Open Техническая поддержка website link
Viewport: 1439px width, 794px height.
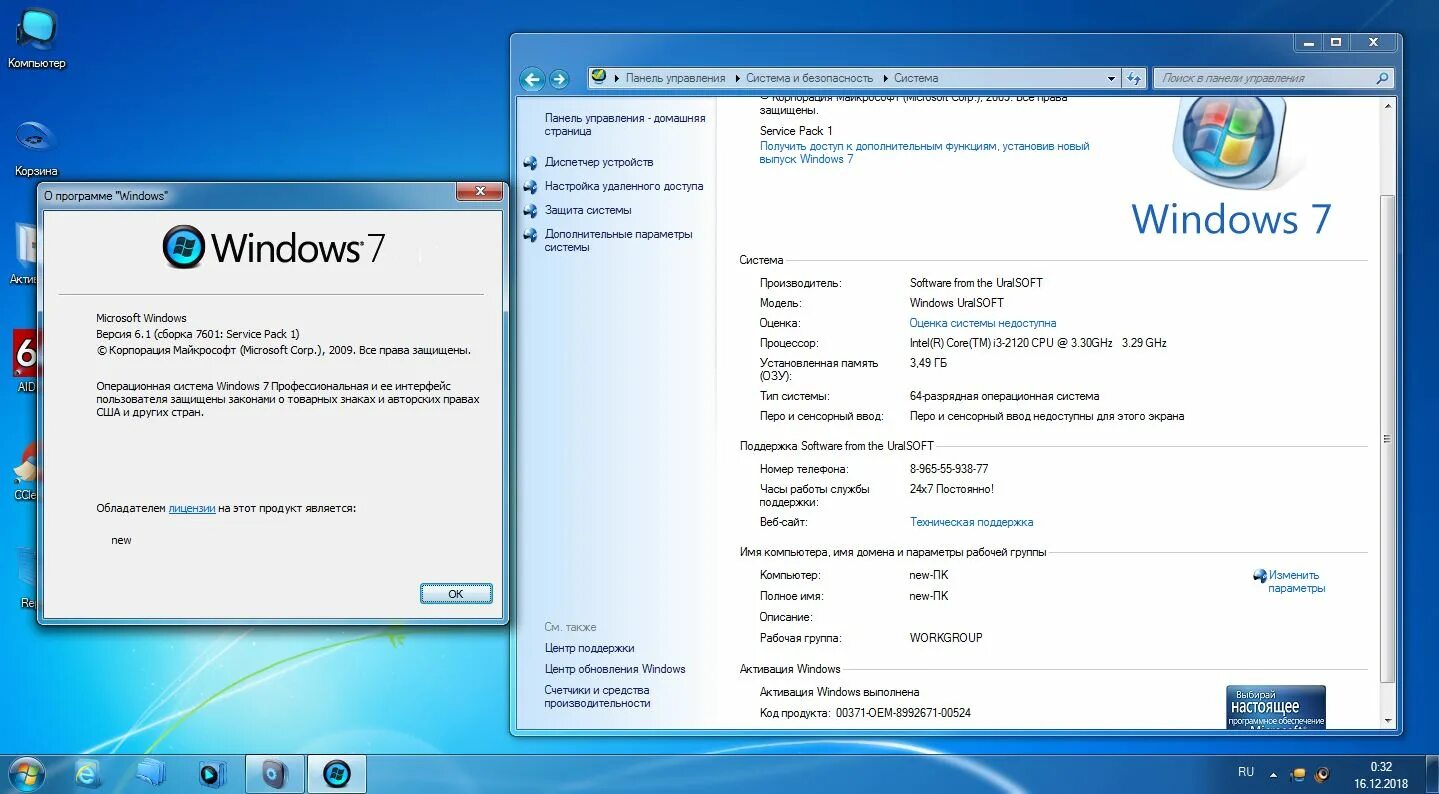pos(971,522)
